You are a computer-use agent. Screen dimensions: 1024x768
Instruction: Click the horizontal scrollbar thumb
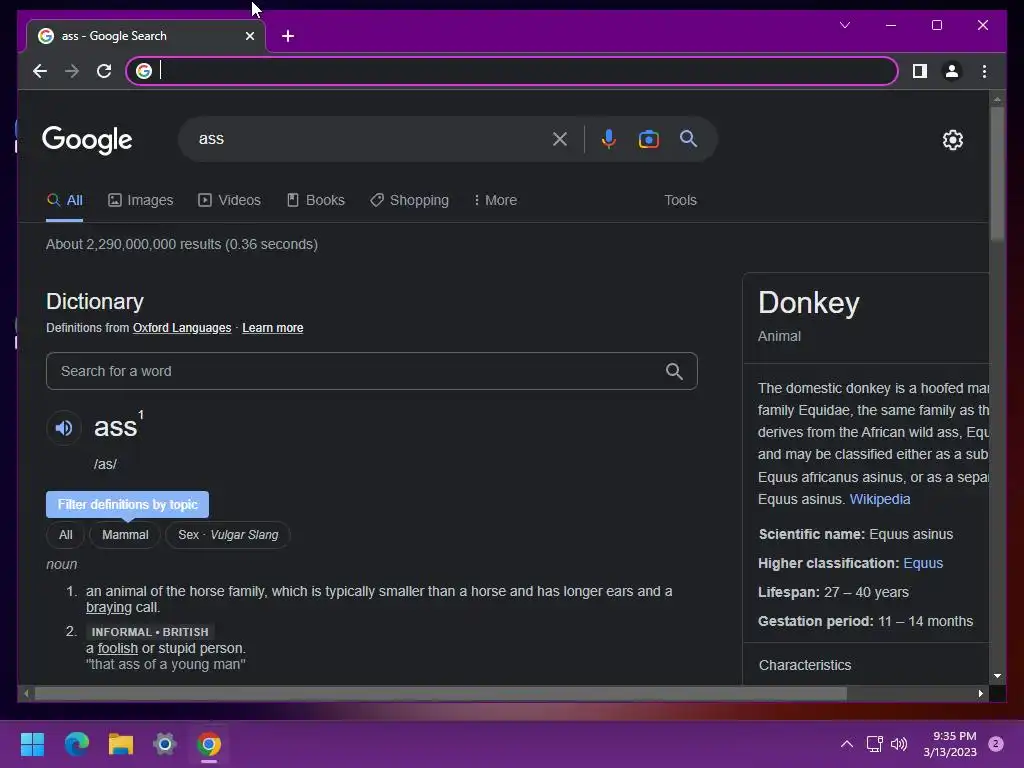pos(441,694)
